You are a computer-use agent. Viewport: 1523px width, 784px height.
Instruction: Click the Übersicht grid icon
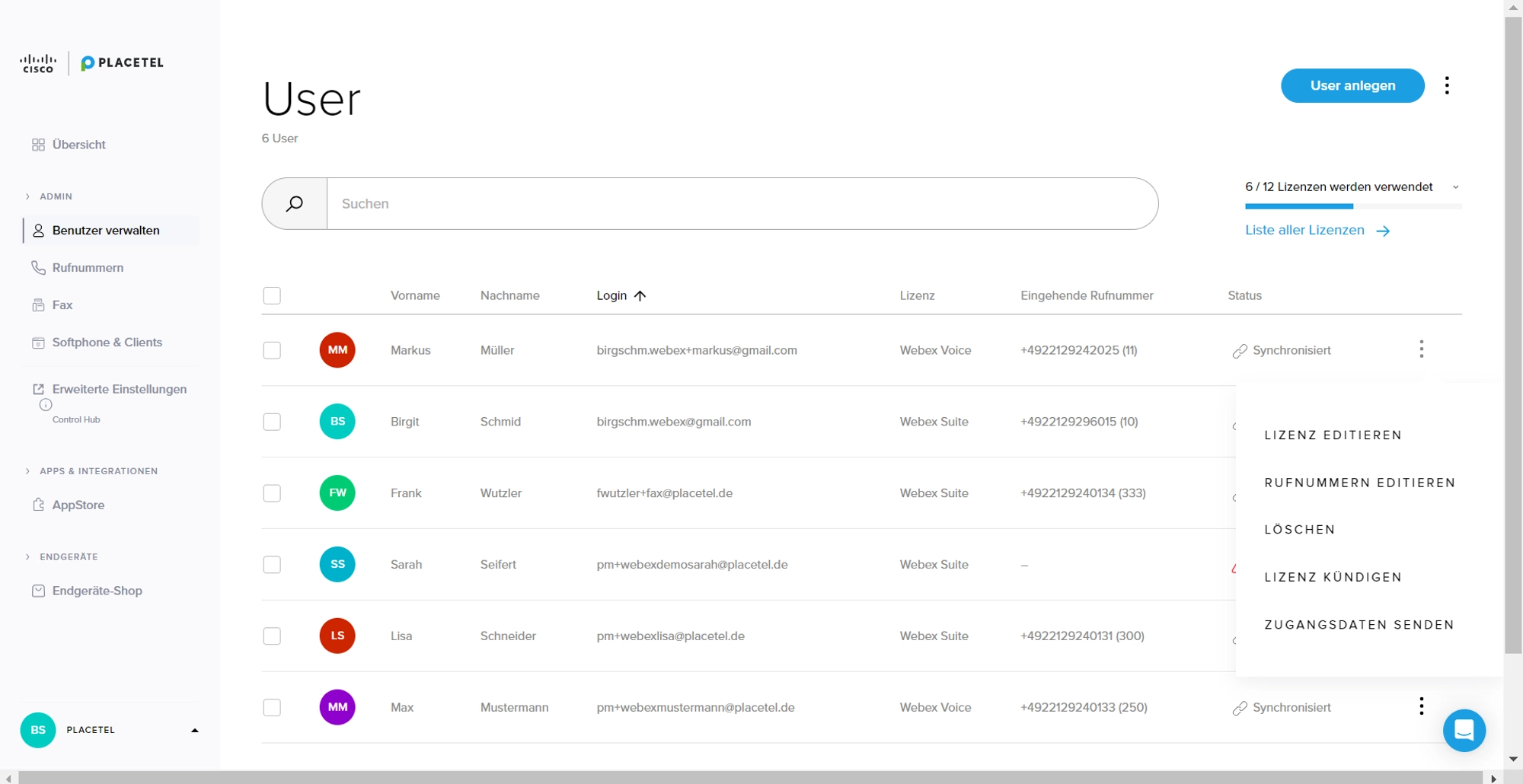[38, 145]
